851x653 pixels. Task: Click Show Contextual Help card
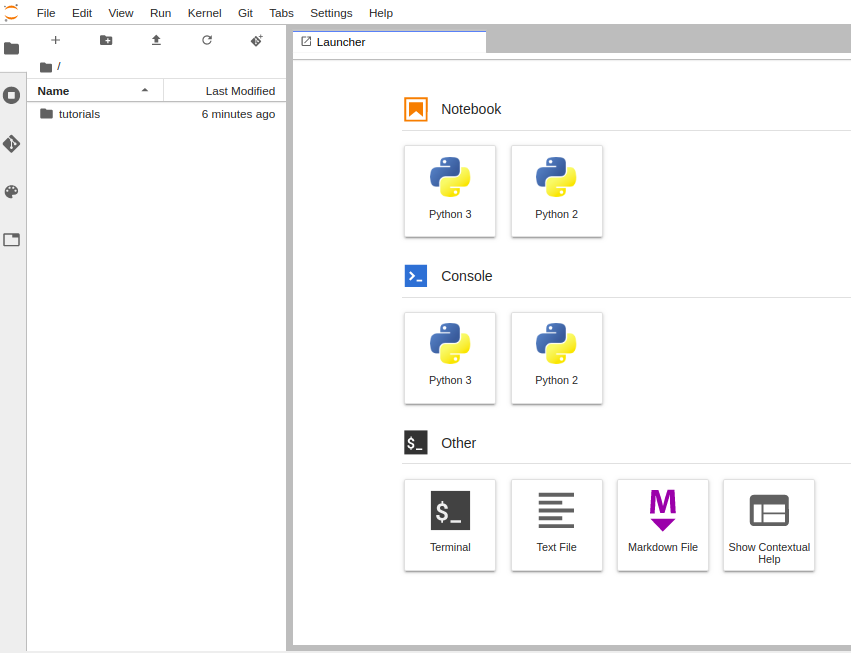pyautogui.click(x=769, y=525)
